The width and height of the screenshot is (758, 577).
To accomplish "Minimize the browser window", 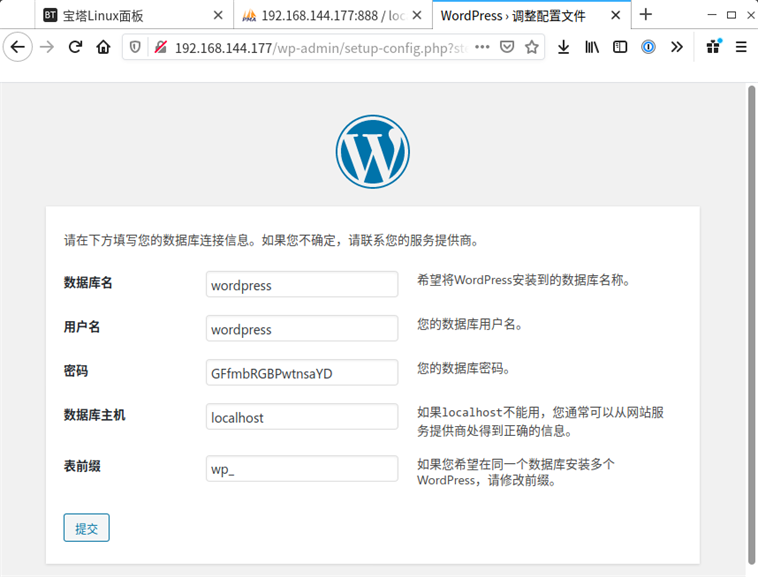I will click(x=712, y=15).
